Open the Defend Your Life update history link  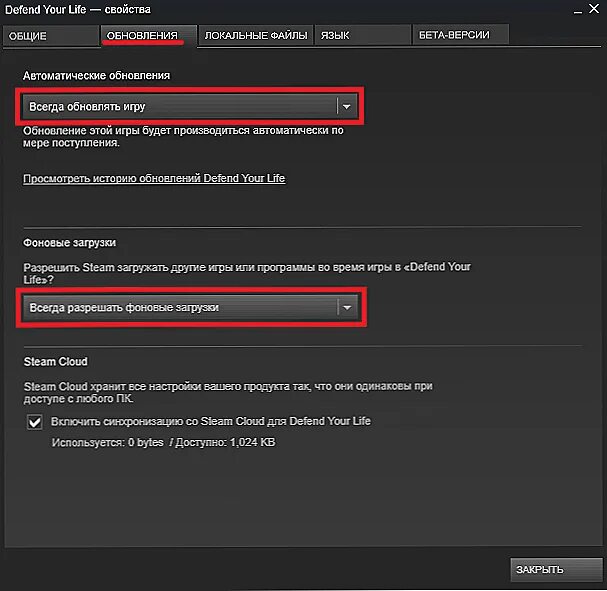point(154,178)
